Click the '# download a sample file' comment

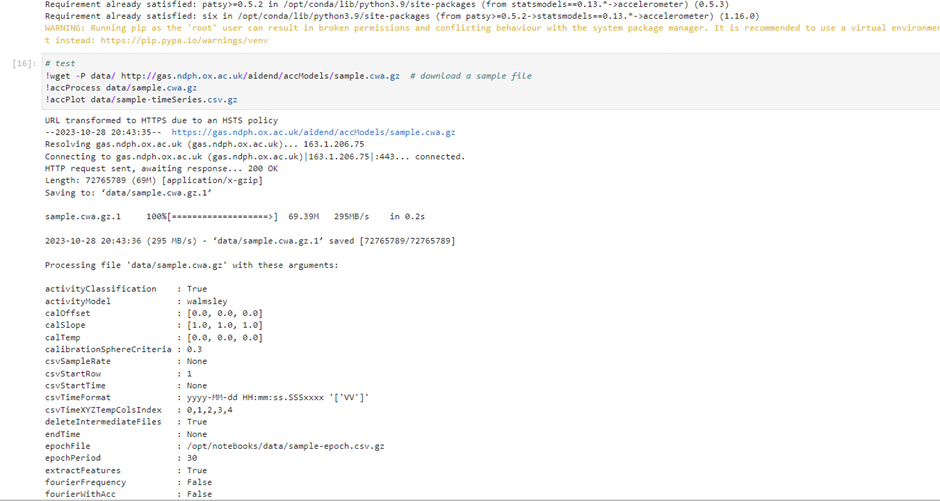tap(471, 76)
